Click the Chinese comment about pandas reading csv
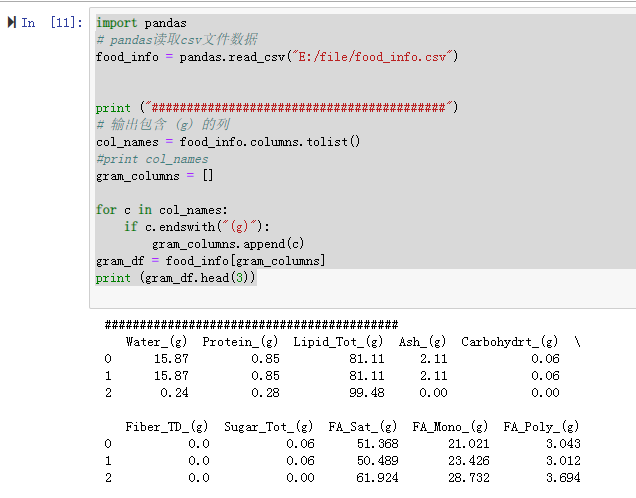This screenshot has height=498, width=636. 177,39
